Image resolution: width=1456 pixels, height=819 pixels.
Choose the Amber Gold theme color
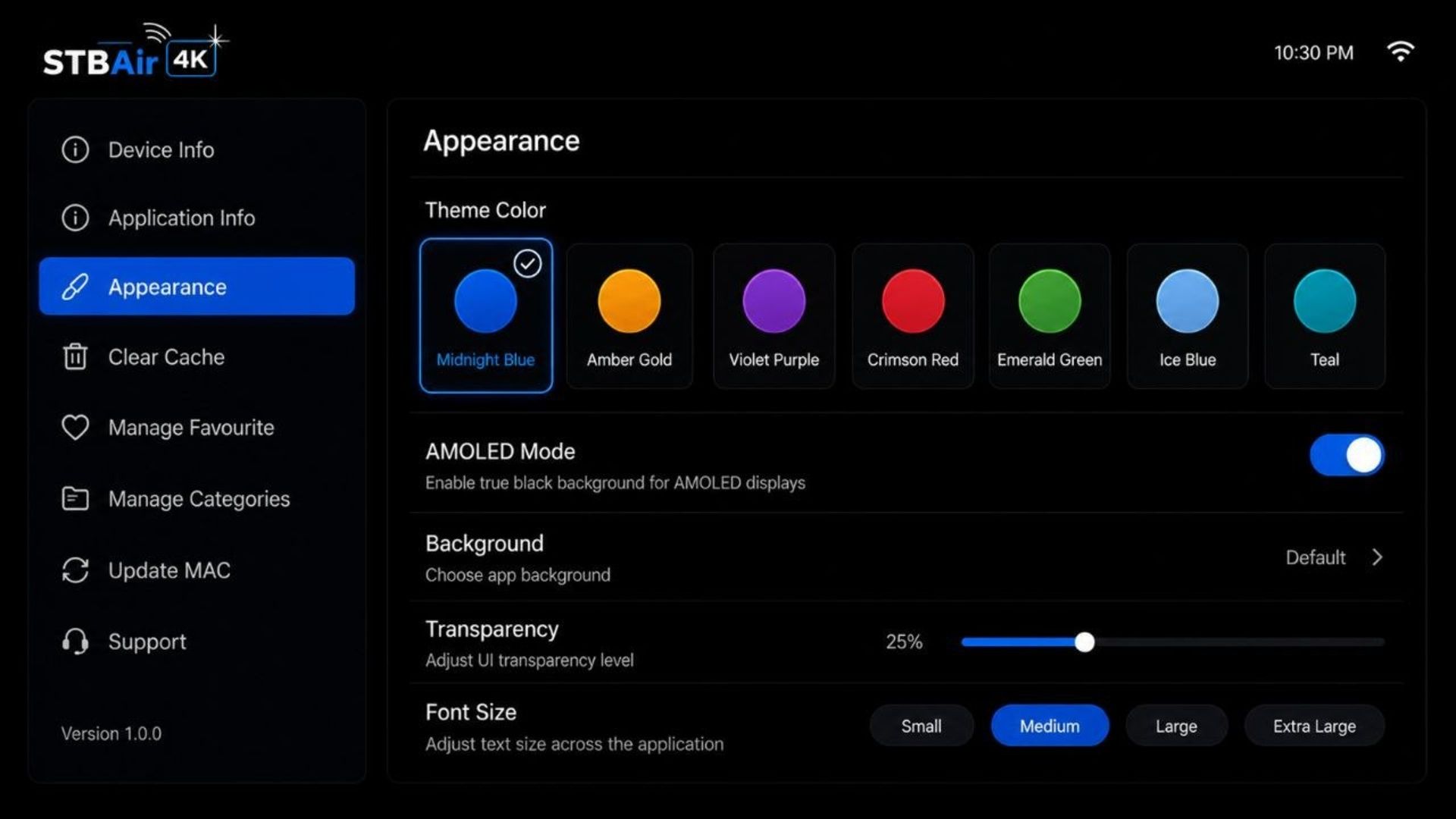tap(629, 316)
